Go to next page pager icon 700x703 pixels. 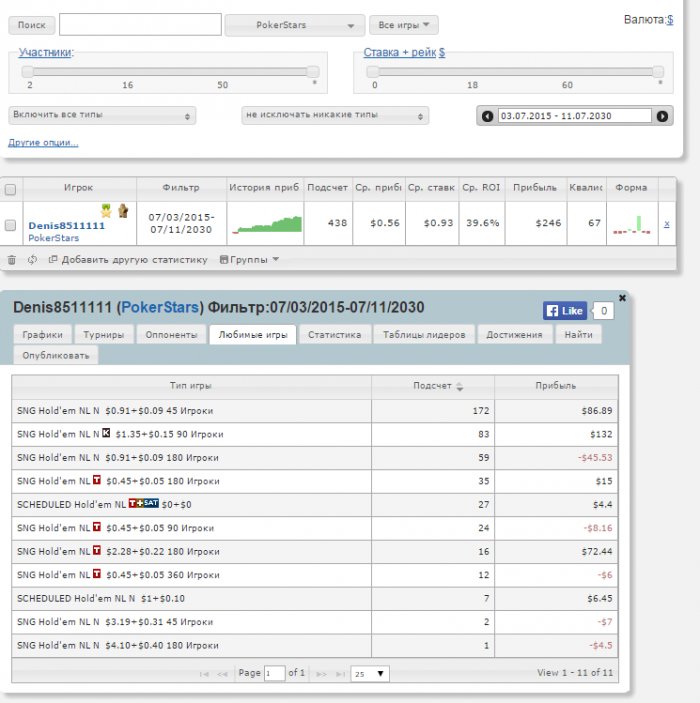(x=322, y=674)
